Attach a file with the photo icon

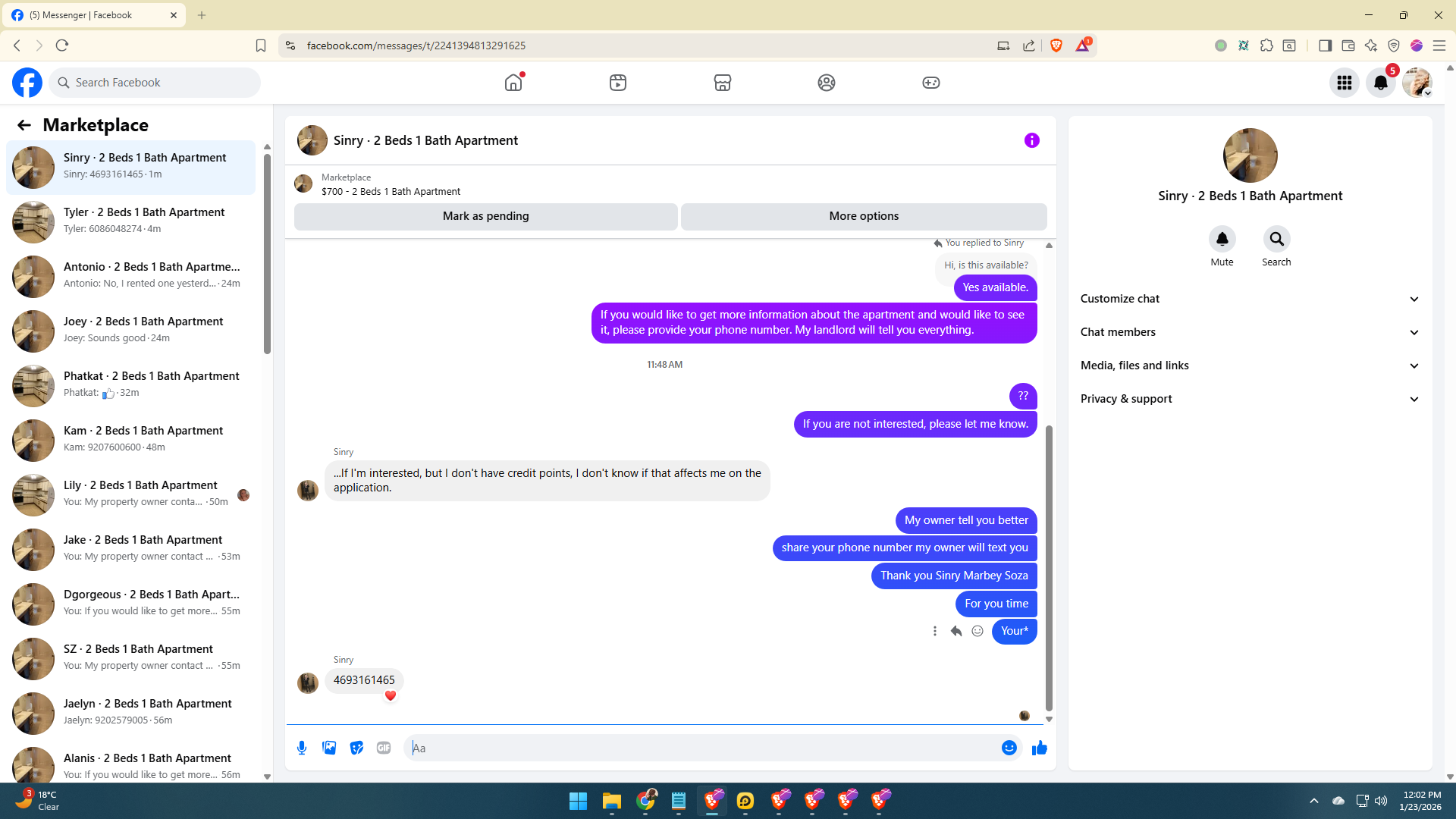(x=329, y=748)
